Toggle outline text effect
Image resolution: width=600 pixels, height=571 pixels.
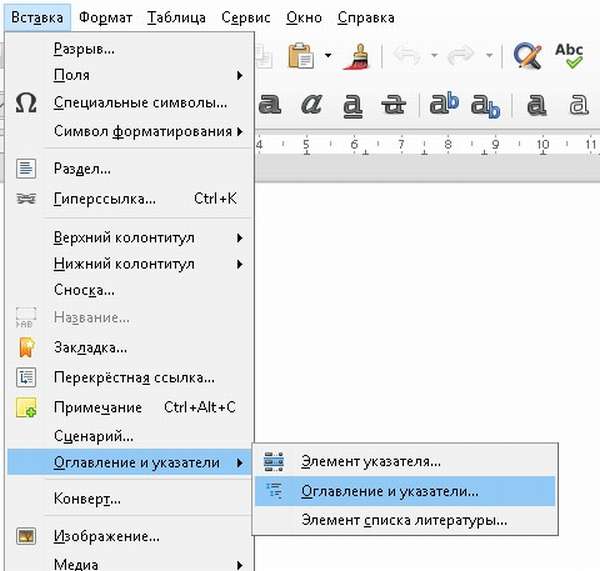click(578, 104)
